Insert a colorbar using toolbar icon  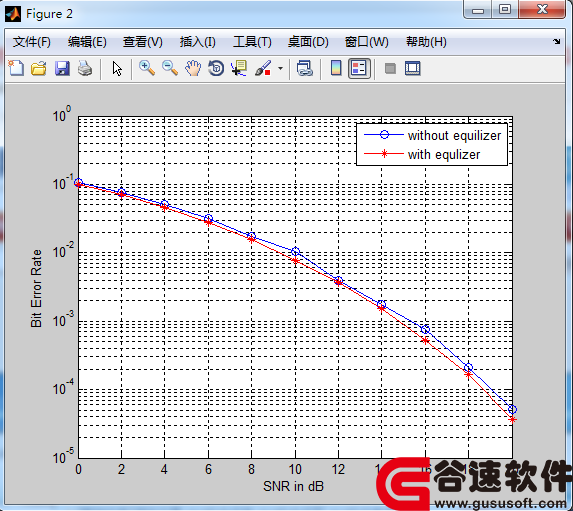coord(336,68)
